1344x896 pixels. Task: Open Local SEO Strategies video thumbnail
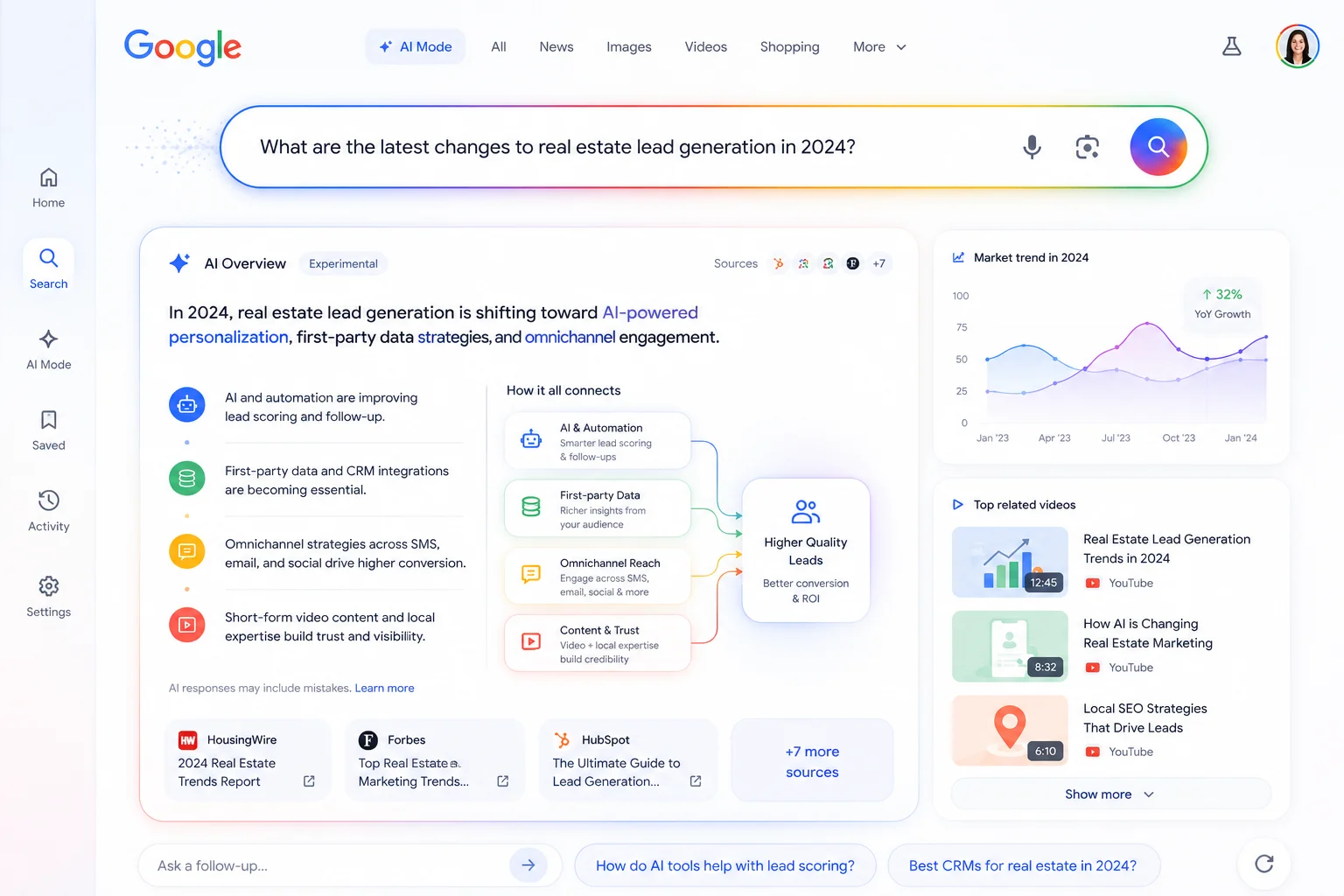pos(1010,731)
